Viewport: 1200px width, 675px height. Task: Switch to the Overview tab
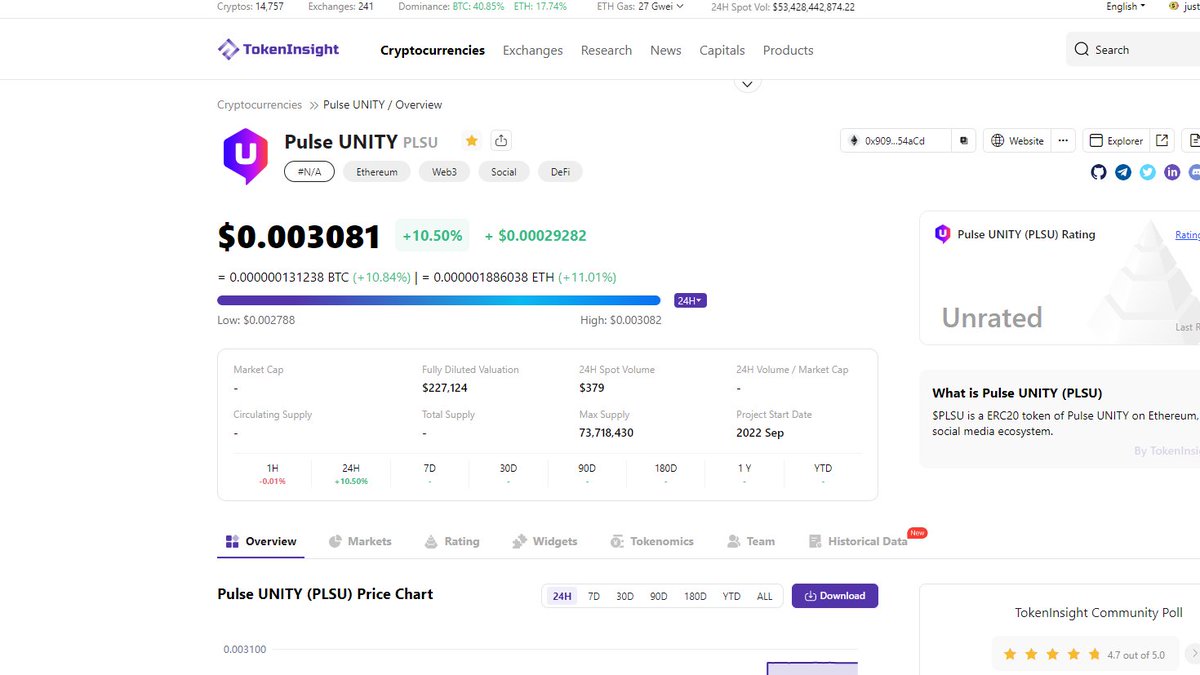260,541
